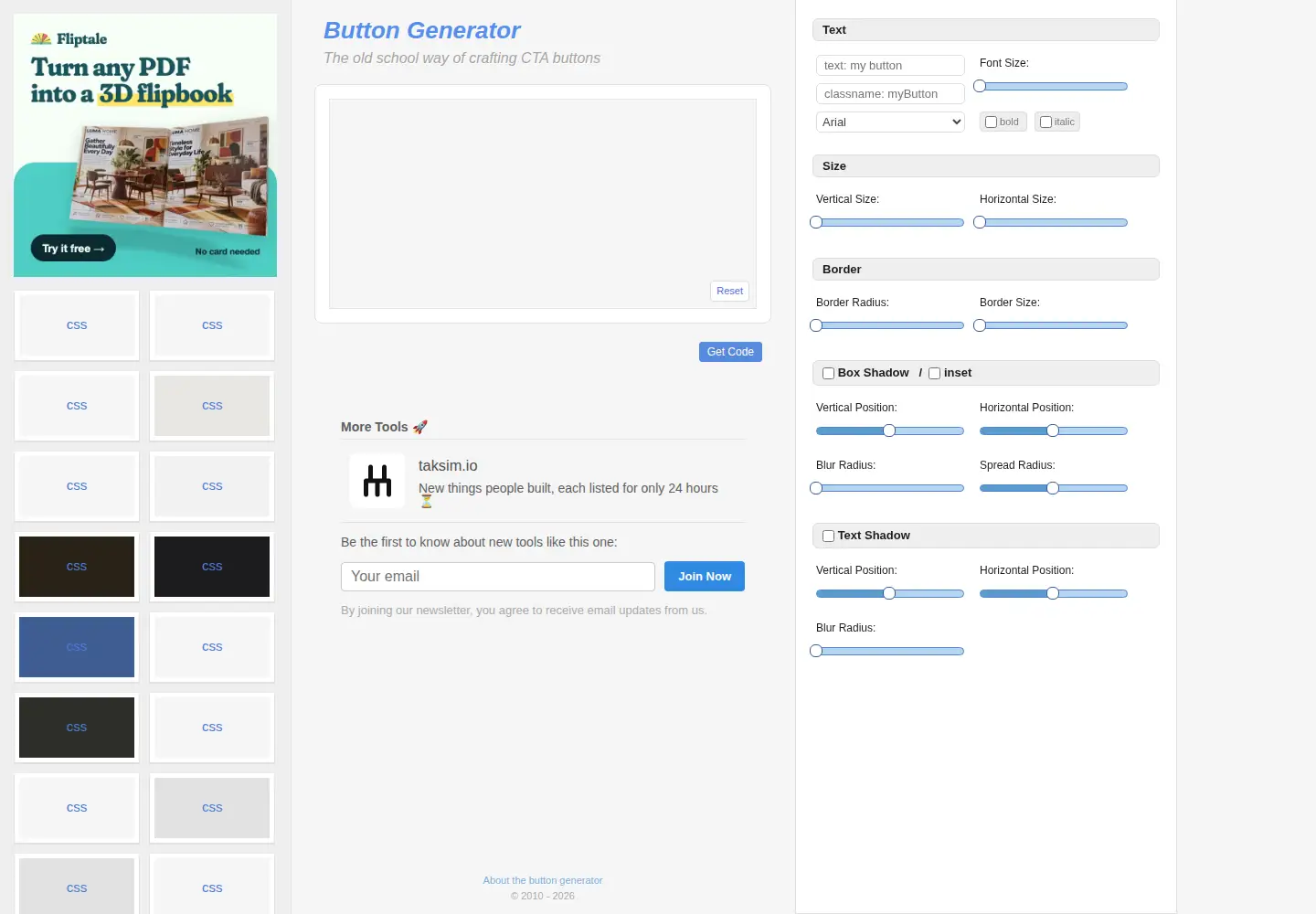Select the dark brown css preset thumbnail

(x=77, y=567)
